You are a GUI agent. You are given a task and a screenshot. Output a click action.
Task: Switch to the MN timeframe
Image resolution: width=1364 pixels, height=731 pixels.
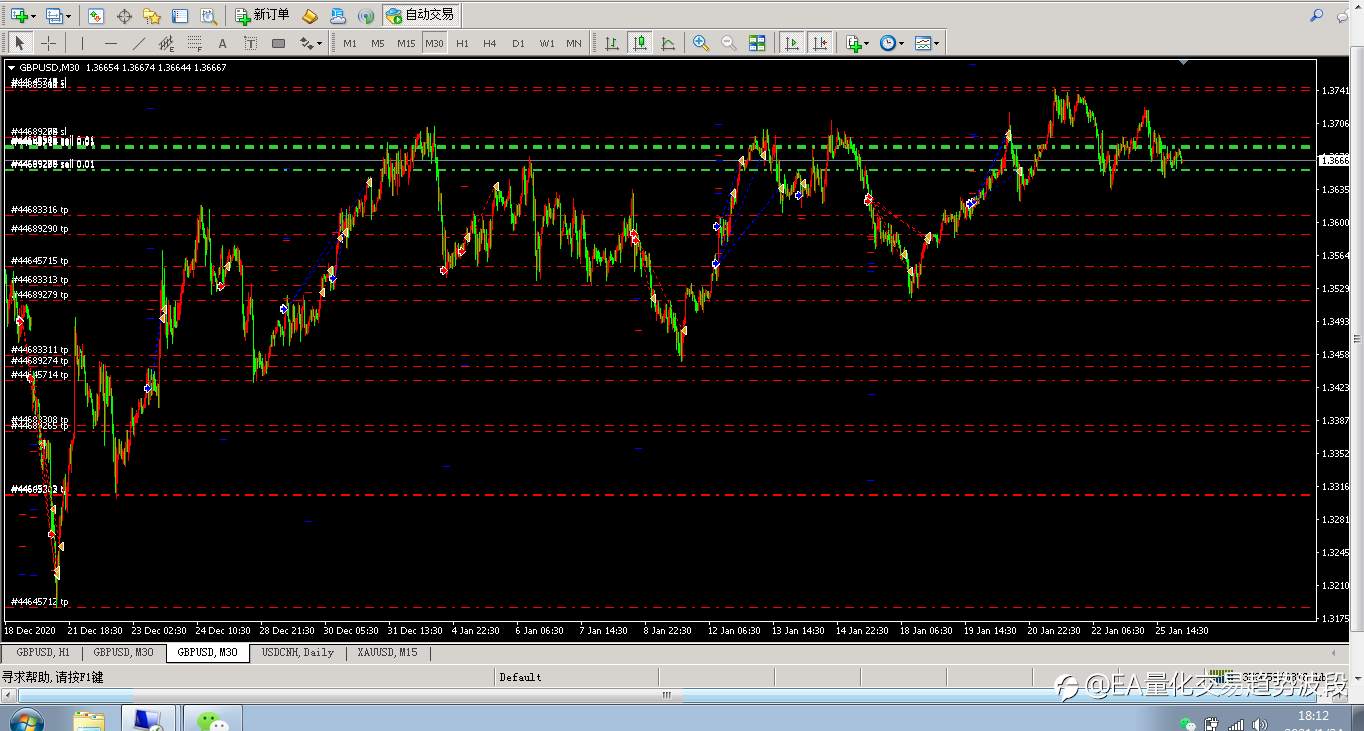click(x=573, y=43)
